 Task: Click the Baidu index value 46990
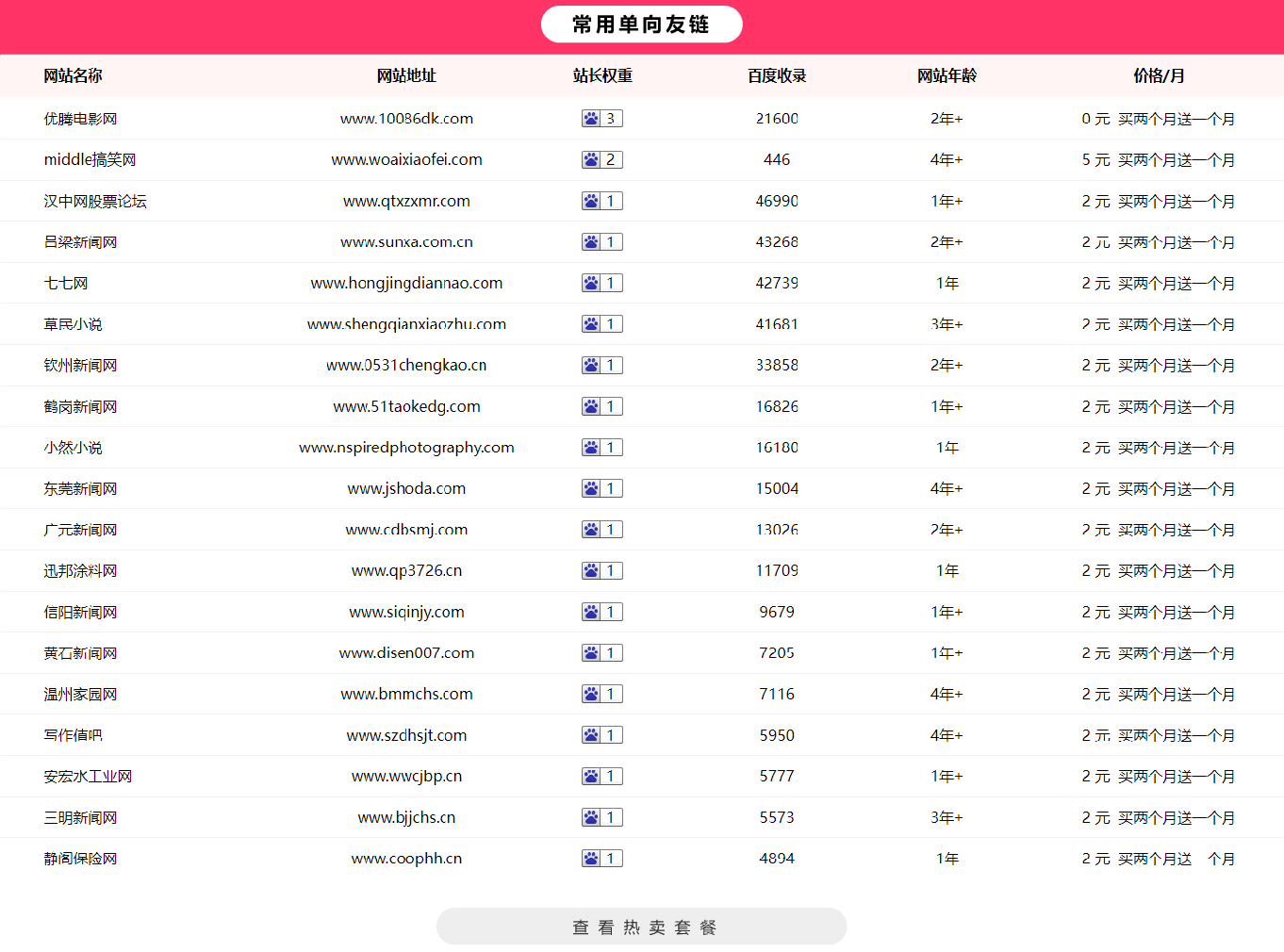point(777,201)
